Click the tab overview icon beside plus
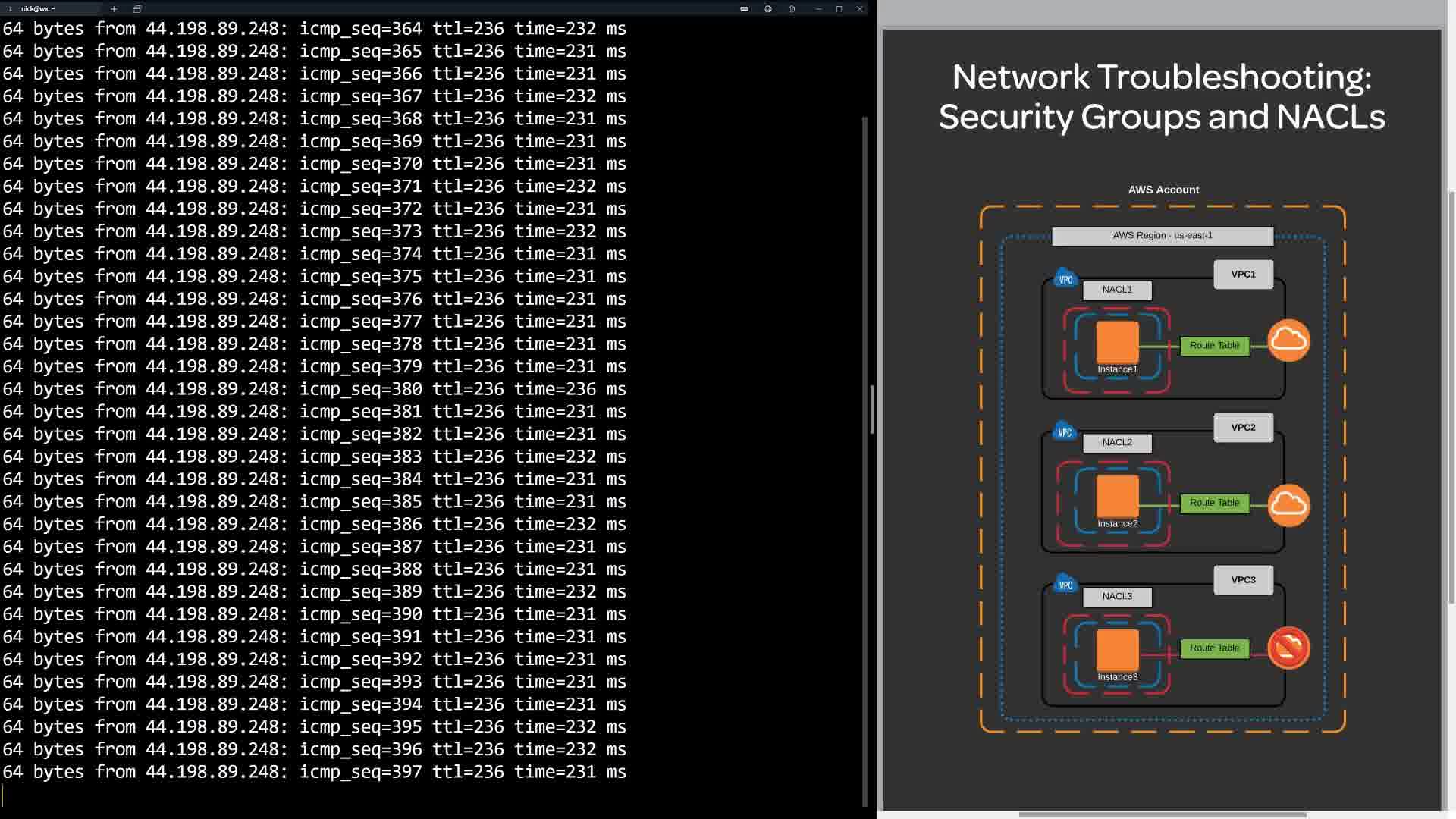Image resolution: width=1456 pixels, height=819 pixels. [x=137, y=9]
